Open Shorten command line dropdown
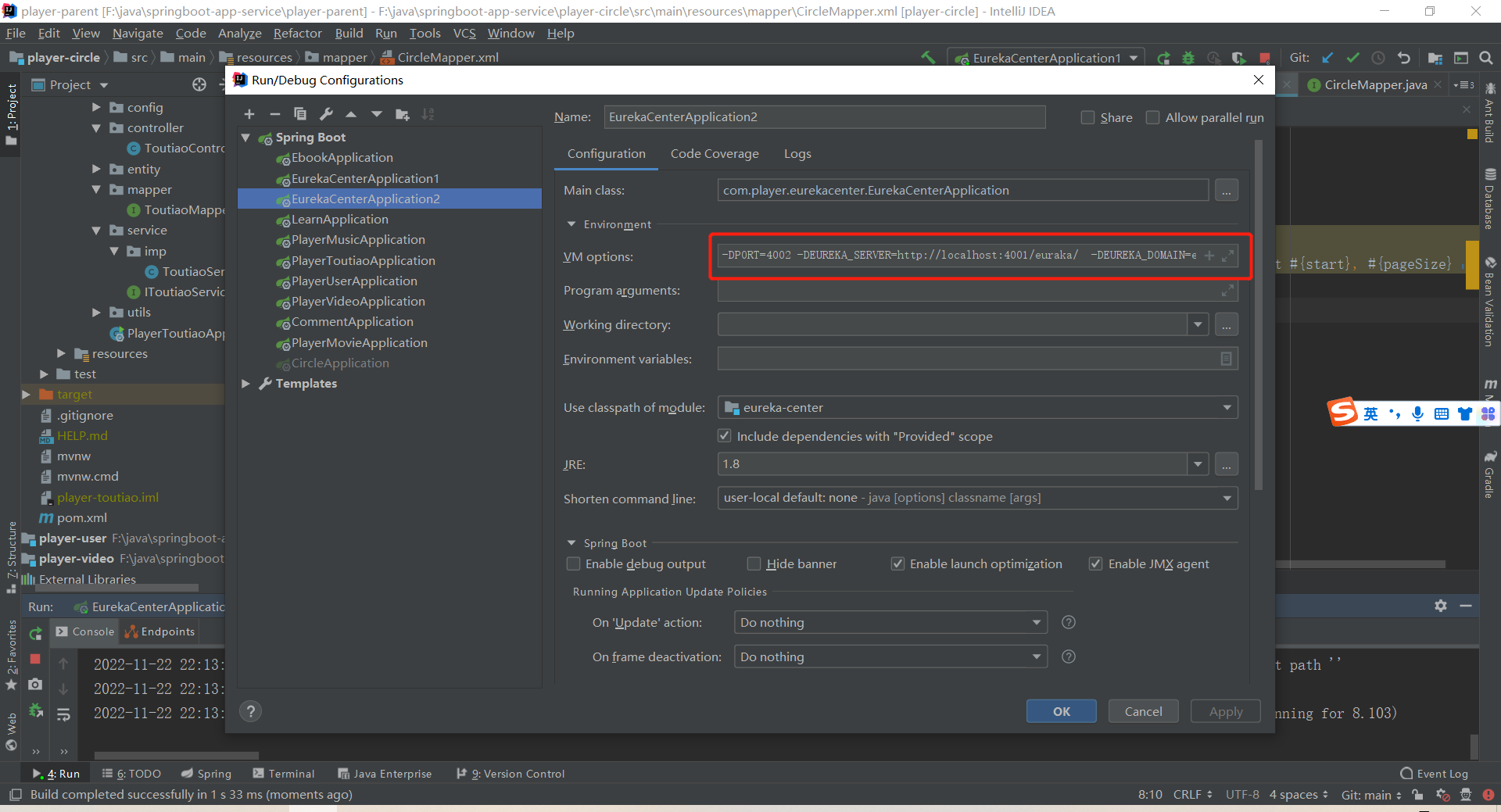The image size is (1501, 812). click(1227, 498)
